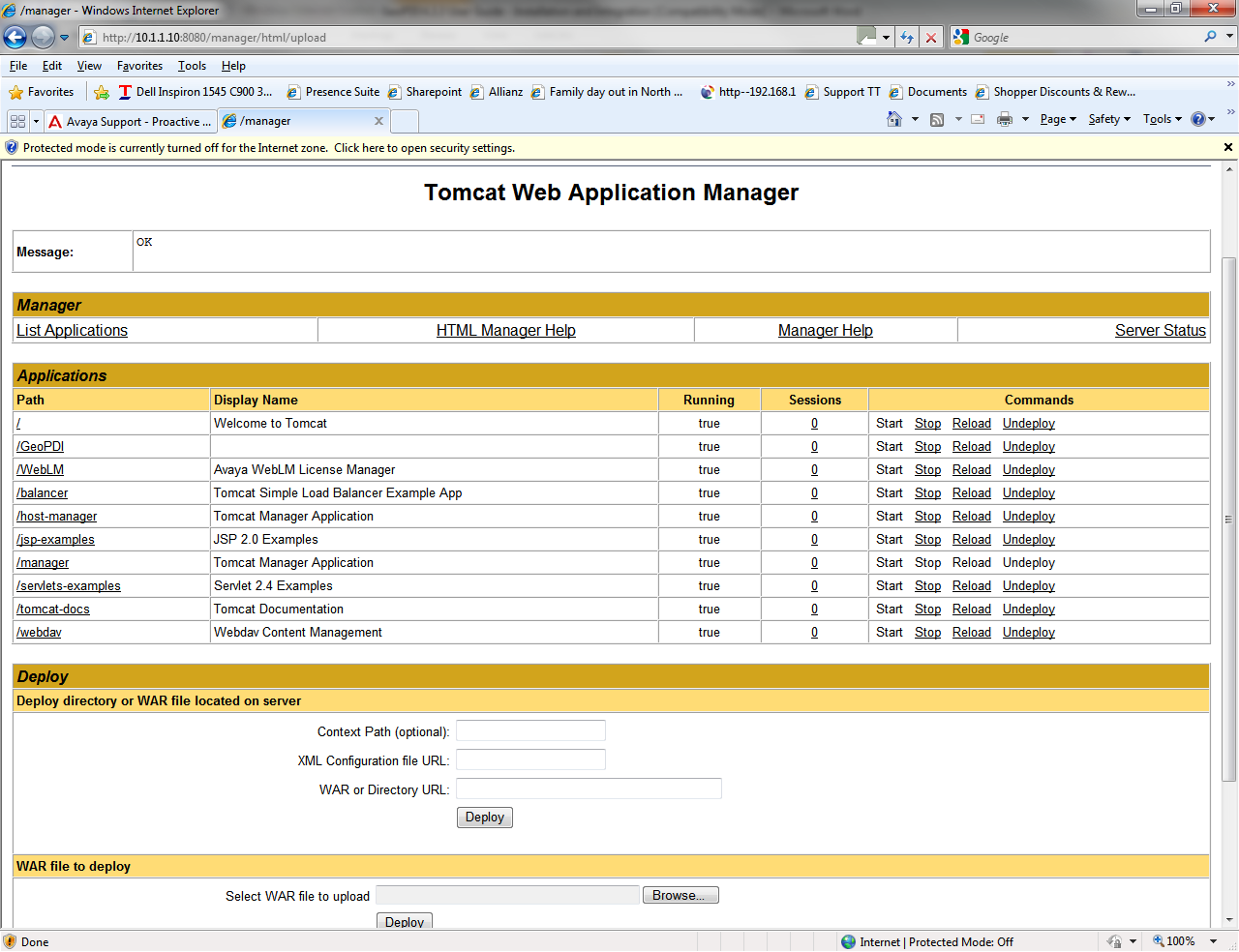
Task: Click the browser address bar URL
Action: click(x=214, y=38)
